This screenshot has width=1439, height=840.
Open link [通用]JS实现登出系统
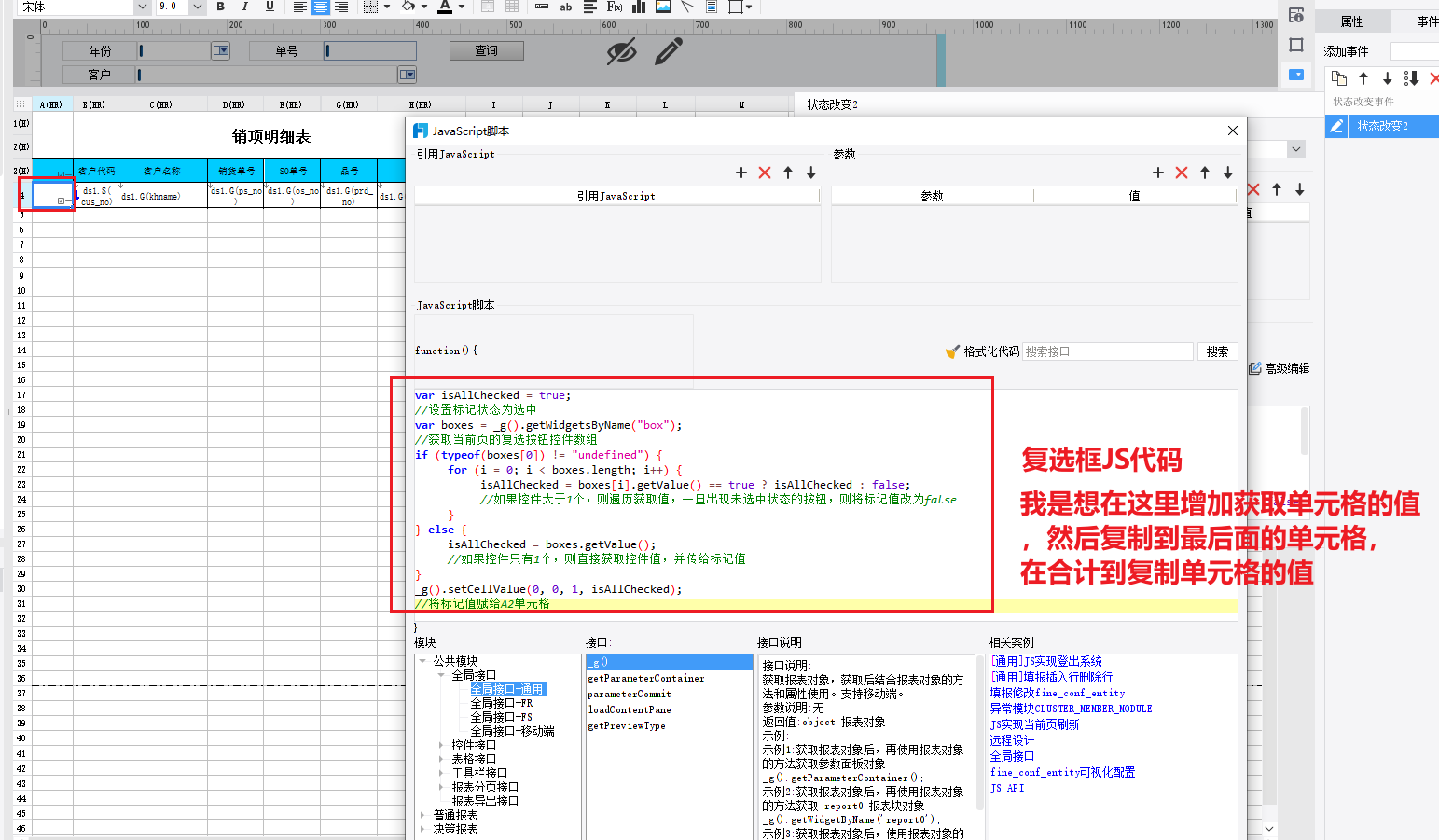click(1046, 661)
